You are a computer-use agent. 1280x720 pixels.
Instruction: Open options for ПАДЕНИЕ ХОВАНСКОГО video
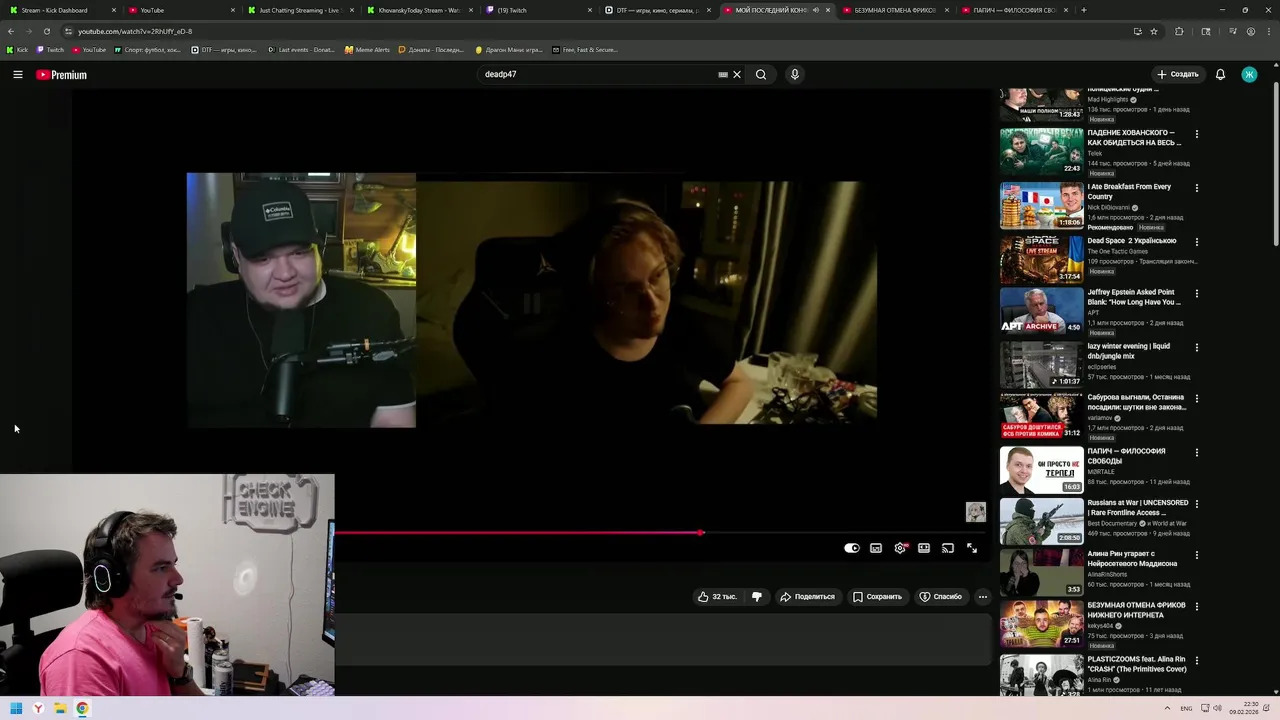[1197, 134]
